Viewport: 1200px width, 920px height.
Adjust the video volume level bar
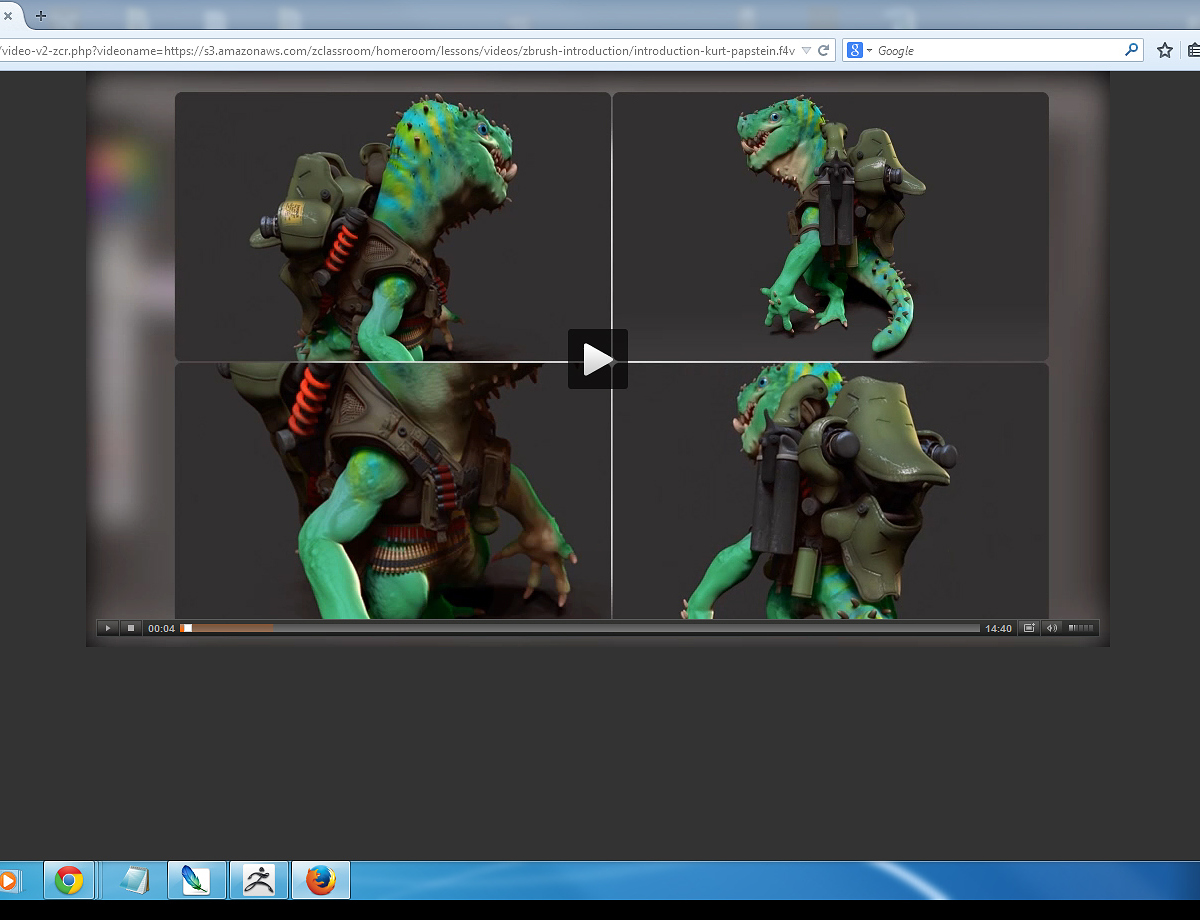(1080, 628)
